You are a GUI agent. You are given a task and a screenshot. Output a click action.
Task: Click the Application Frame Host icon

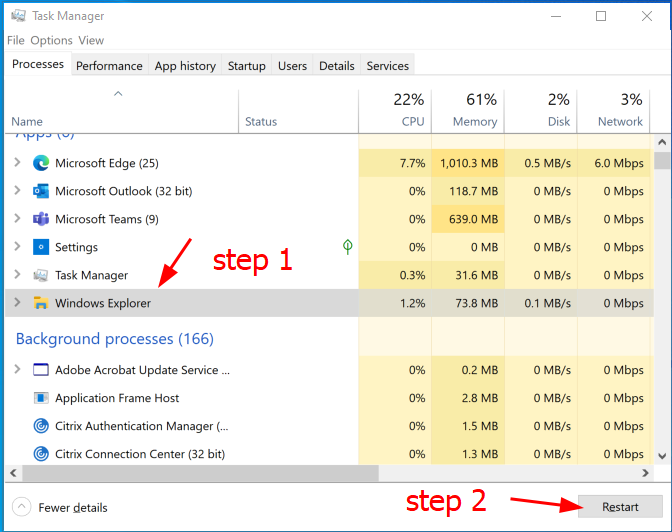pyautogui.click(x=41, y=398)
